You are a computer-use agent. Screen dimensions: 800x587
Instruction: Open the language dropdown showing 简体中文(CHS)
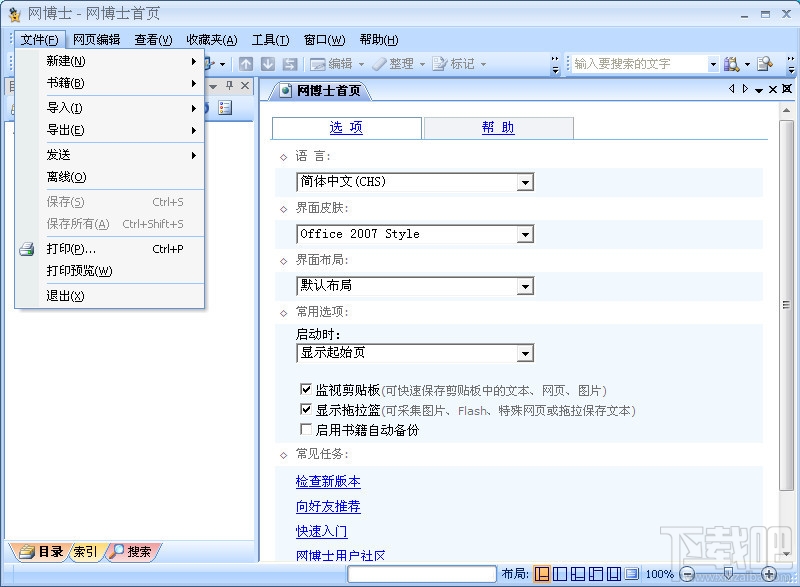tap(526, 182)
